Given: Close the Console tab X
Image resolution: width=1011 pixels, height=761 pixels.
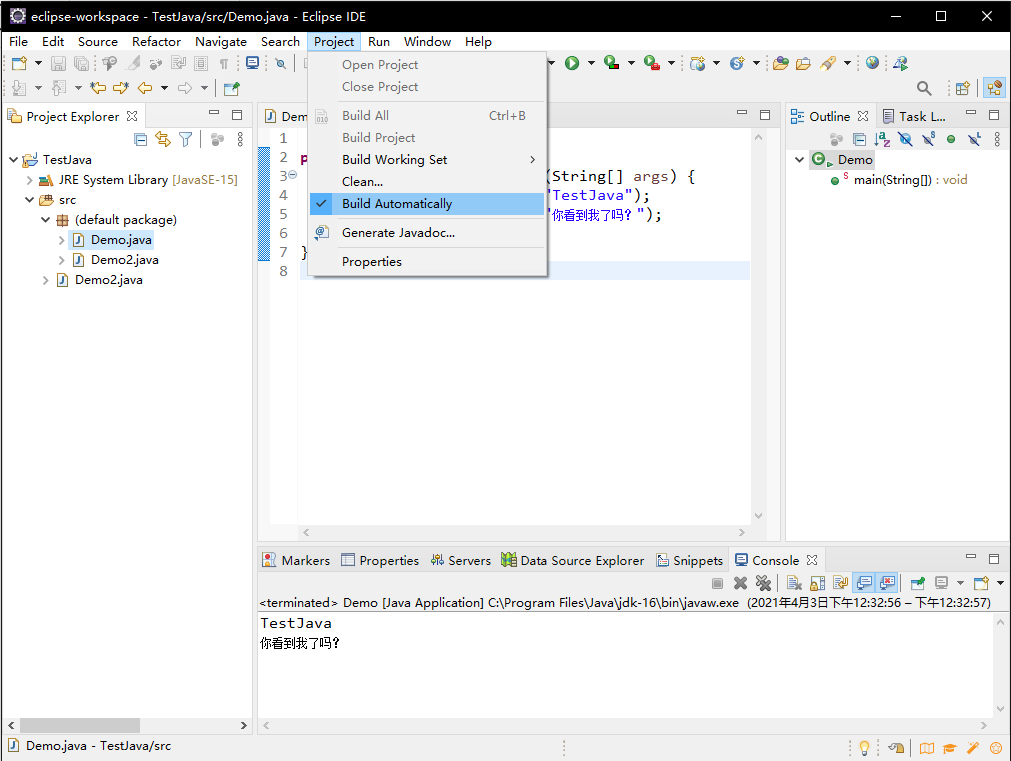Looking at the screenshot, I should (812, 560).
